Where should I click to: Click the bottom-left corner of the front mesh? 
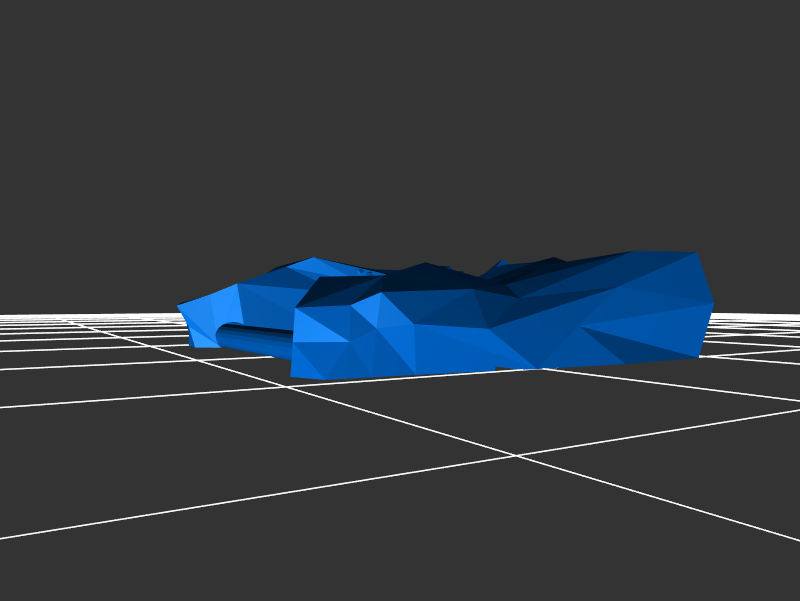(292, 375)
